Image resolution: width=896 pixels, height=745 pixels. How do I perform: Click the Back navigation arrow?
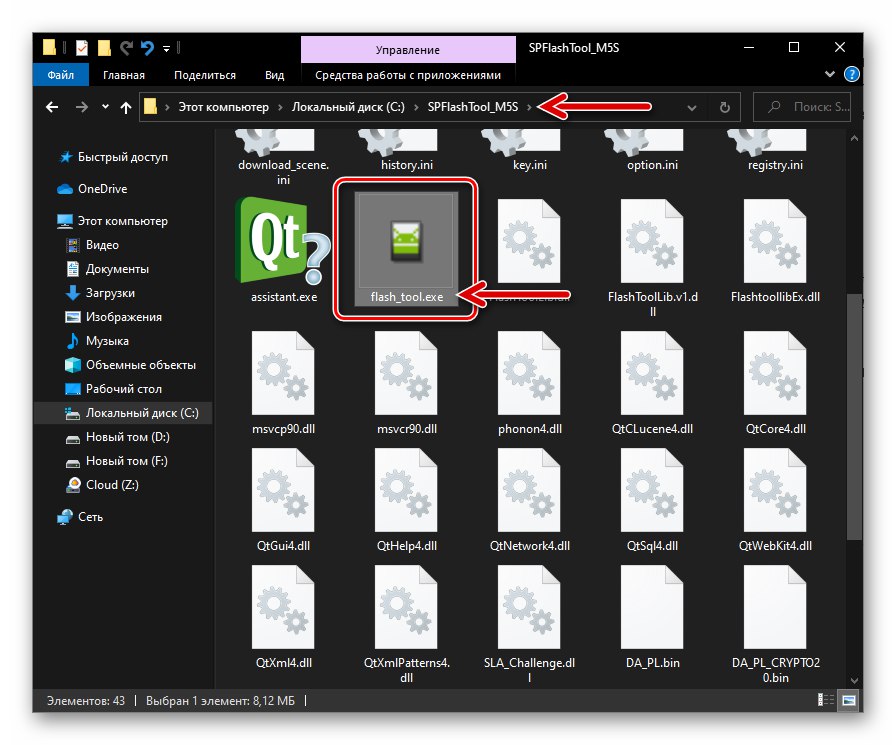(x=52, y=107)
